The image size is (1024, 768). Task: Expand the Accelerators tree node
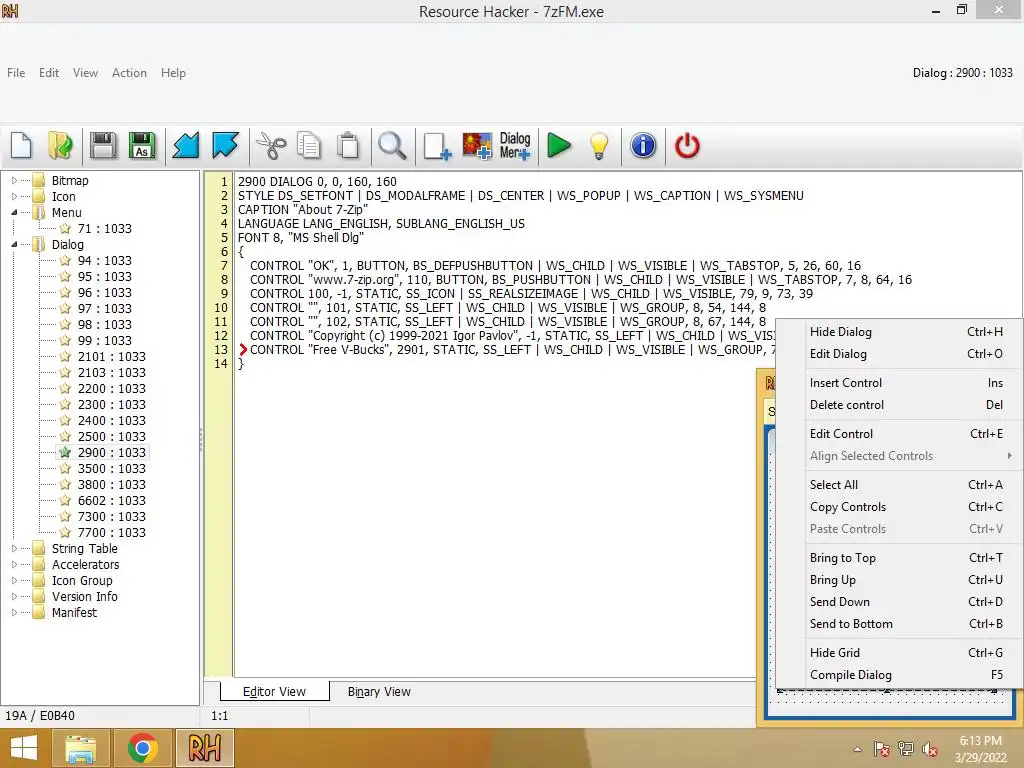pyautogui.click(x=14, y=564)
